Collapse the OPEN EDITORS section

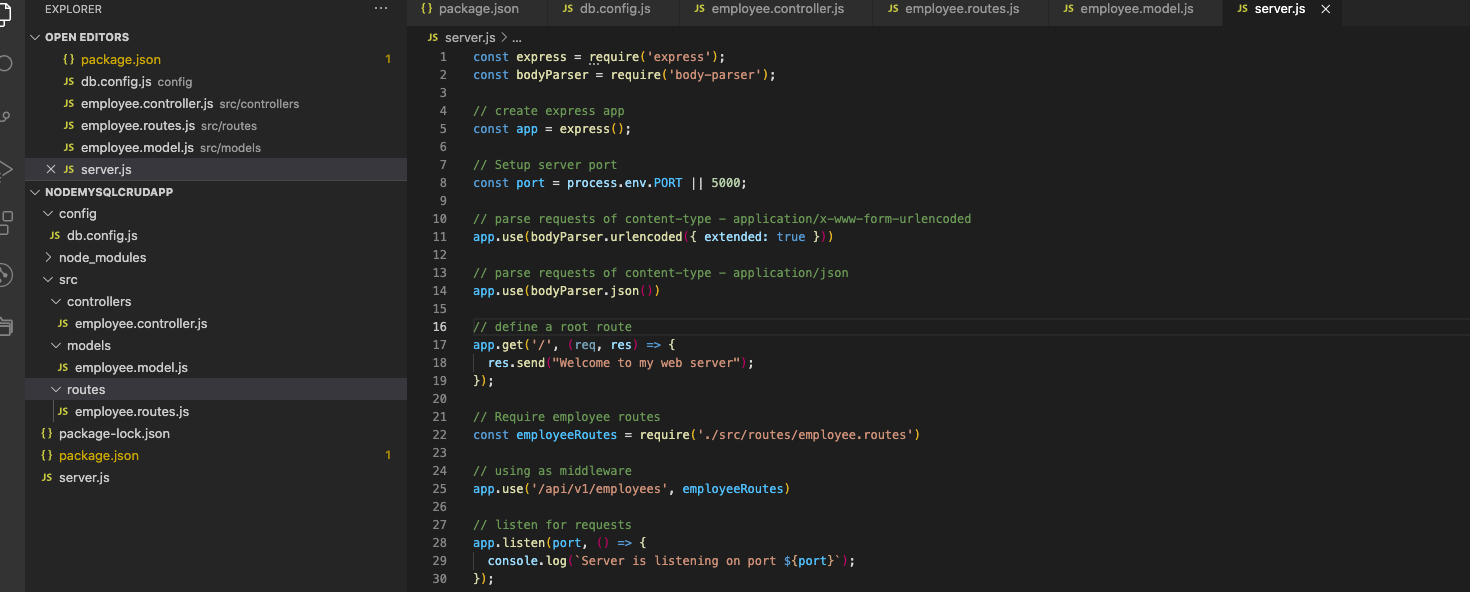(37, 37)
